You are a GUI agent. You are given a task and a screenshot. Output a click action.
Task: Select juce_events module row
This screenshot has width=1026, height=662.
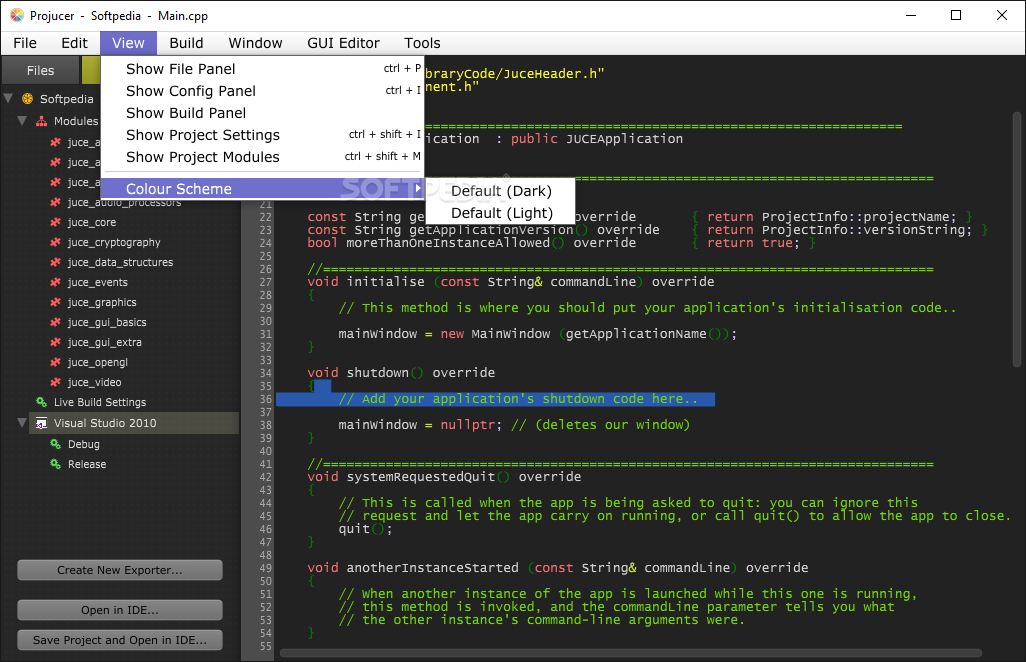[x=97, y=283]
